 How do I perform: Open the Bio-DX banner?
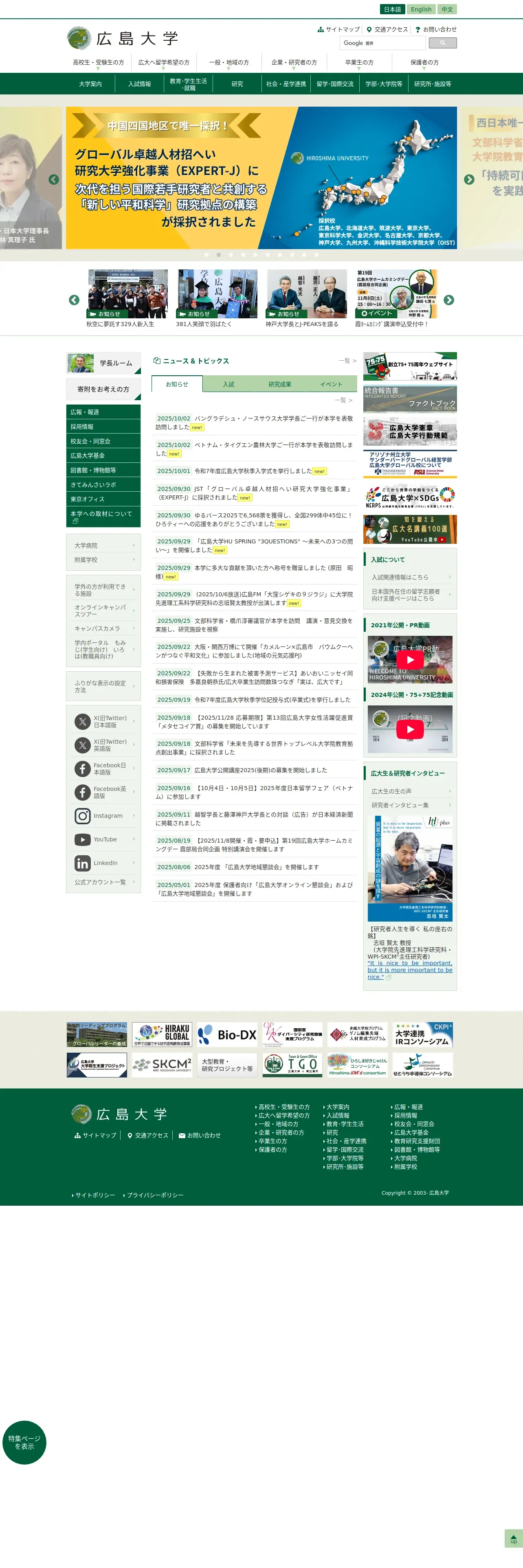coord(227,1035)
